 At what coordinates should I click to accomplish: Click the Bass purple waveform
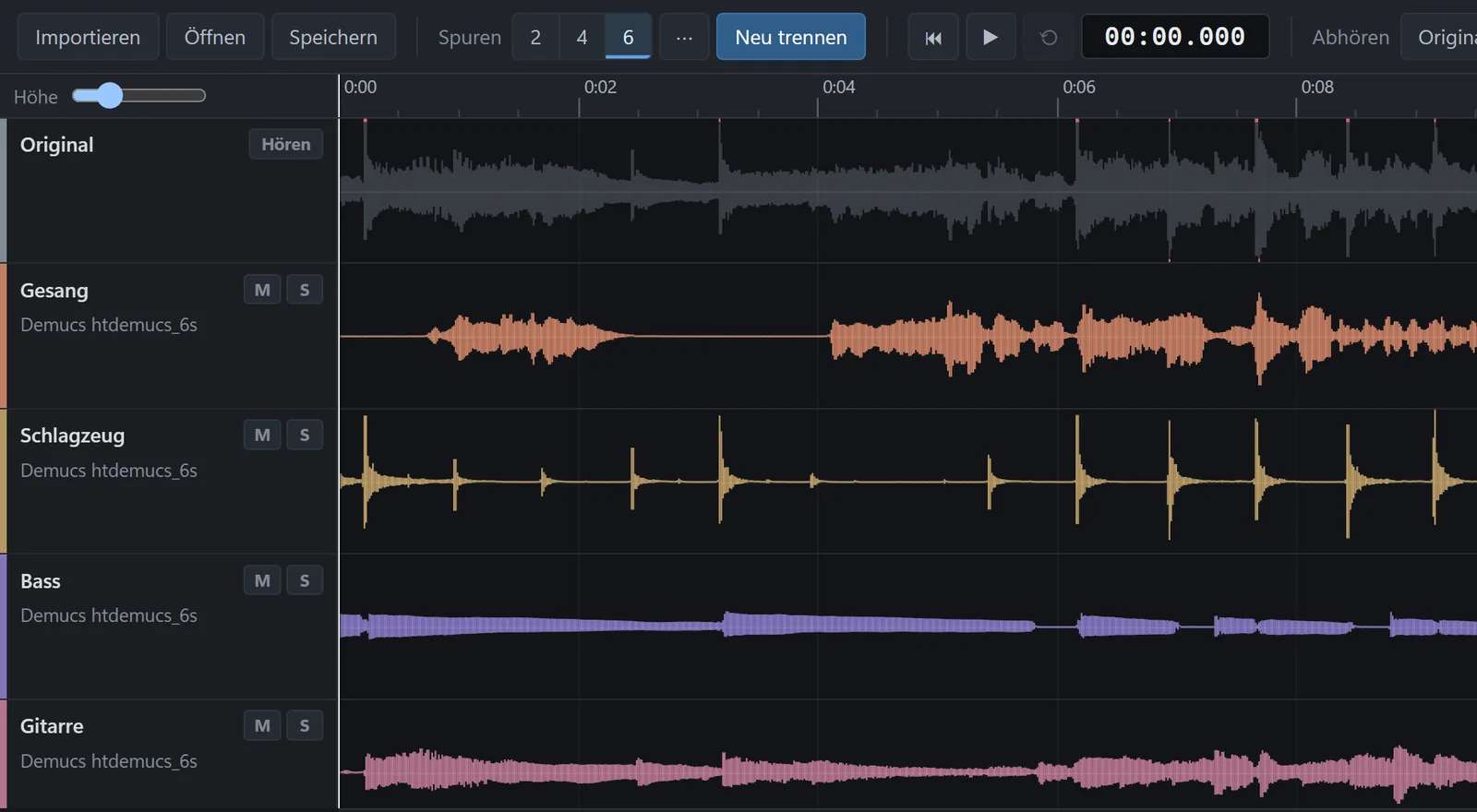tap(908, 626)
